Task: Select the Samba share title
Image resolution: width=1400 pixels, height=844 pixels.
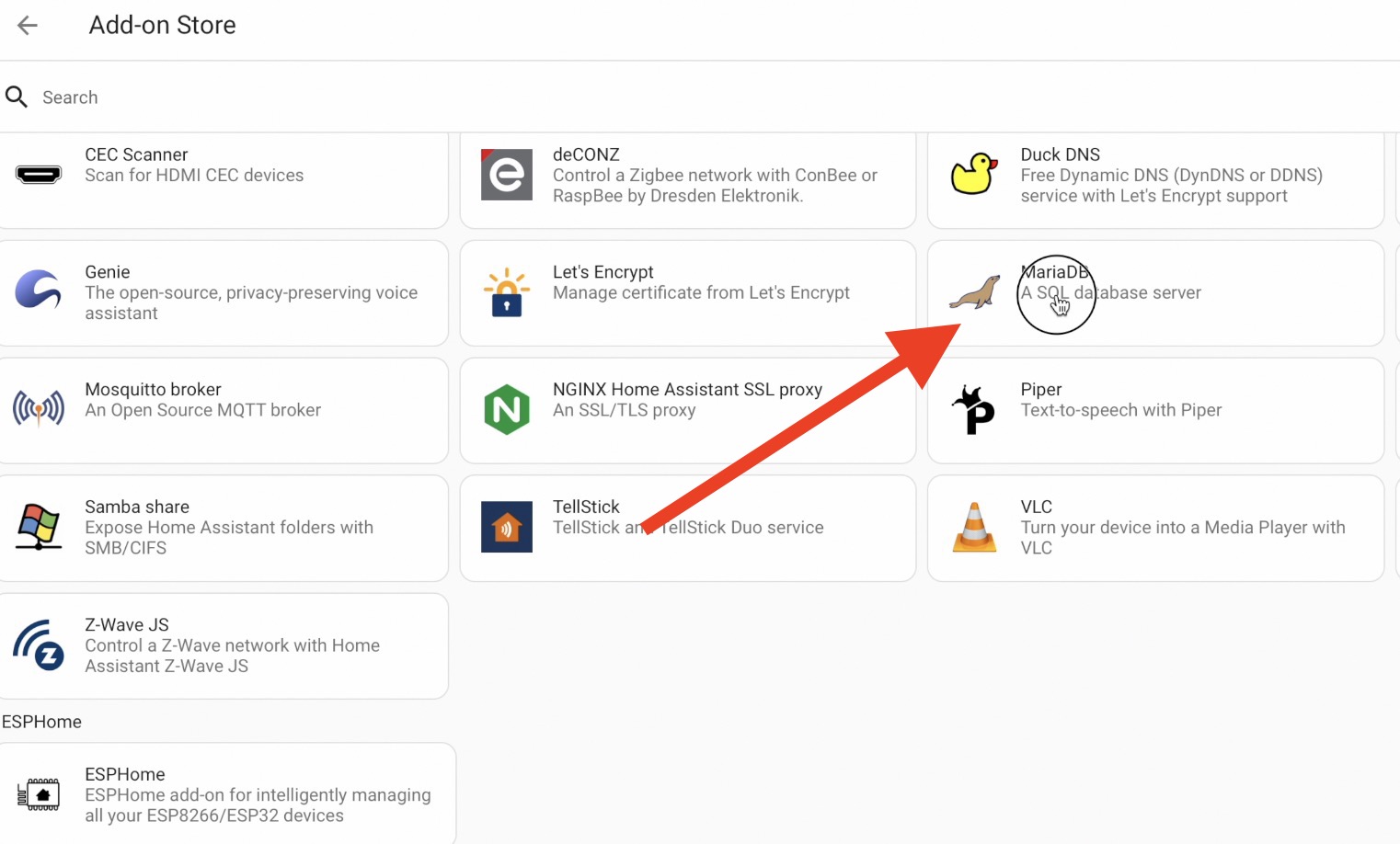Action: pos(137,507)
